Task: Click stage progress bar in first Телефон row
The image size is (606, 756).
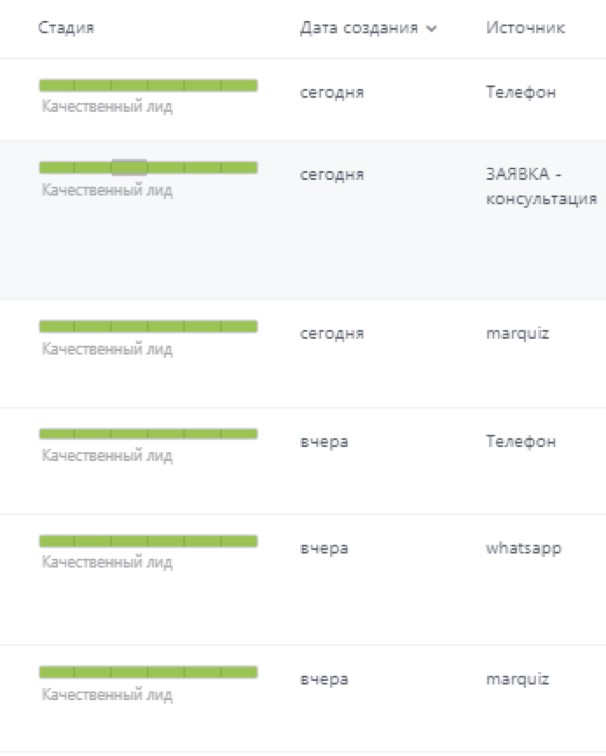Action: point(148,86)
